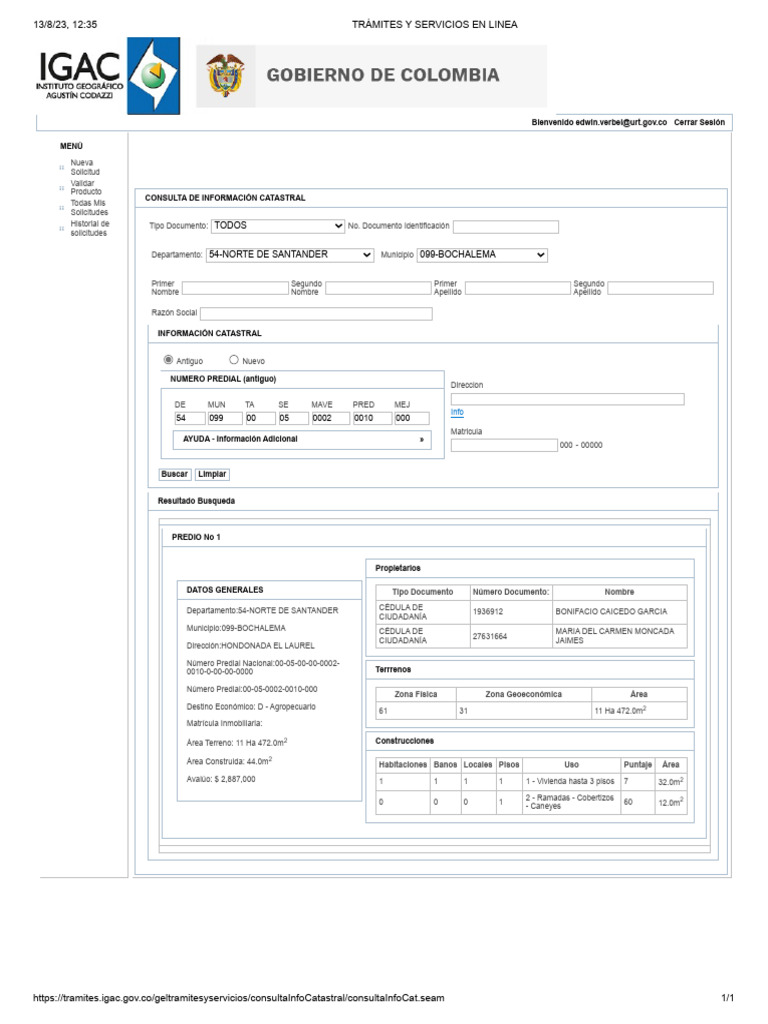Click the IGAC institute logo
Screen dimensions: 768x1024
pyautogui.click(x=108, y=76)
